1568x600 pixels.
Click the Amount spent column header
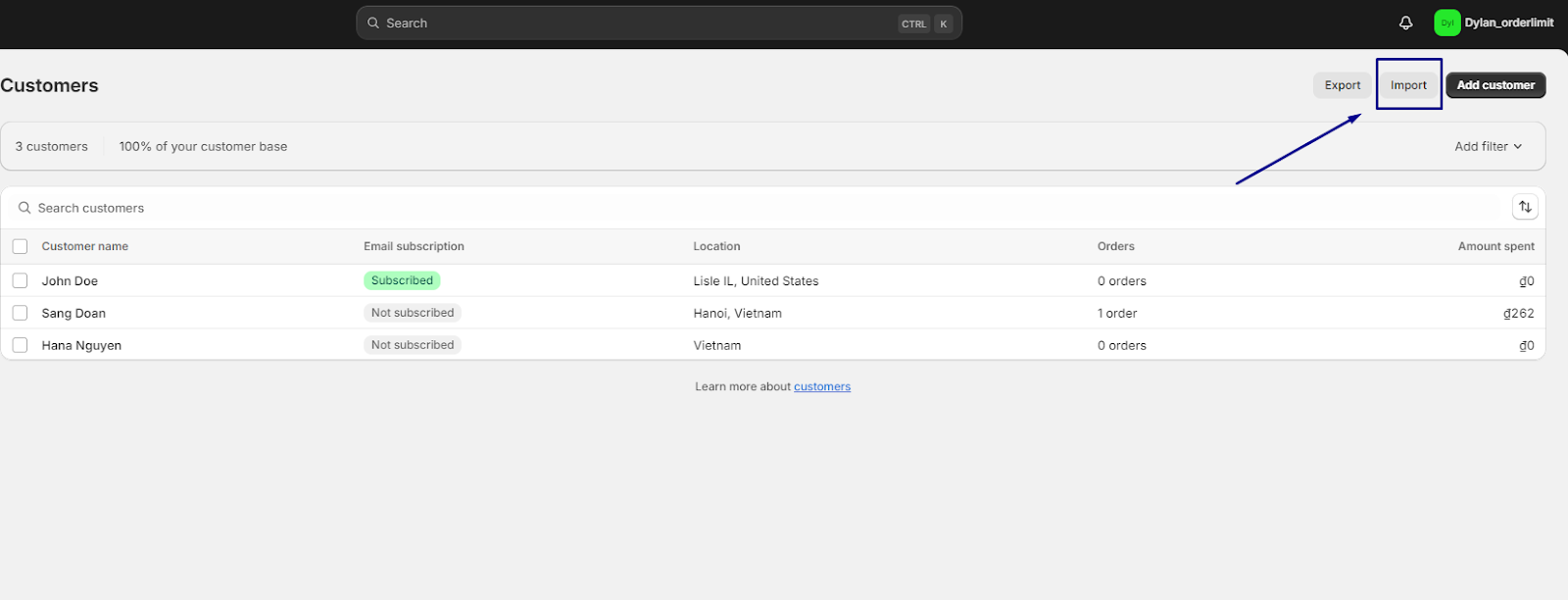pyautogui.click(x=1496, y=246)
